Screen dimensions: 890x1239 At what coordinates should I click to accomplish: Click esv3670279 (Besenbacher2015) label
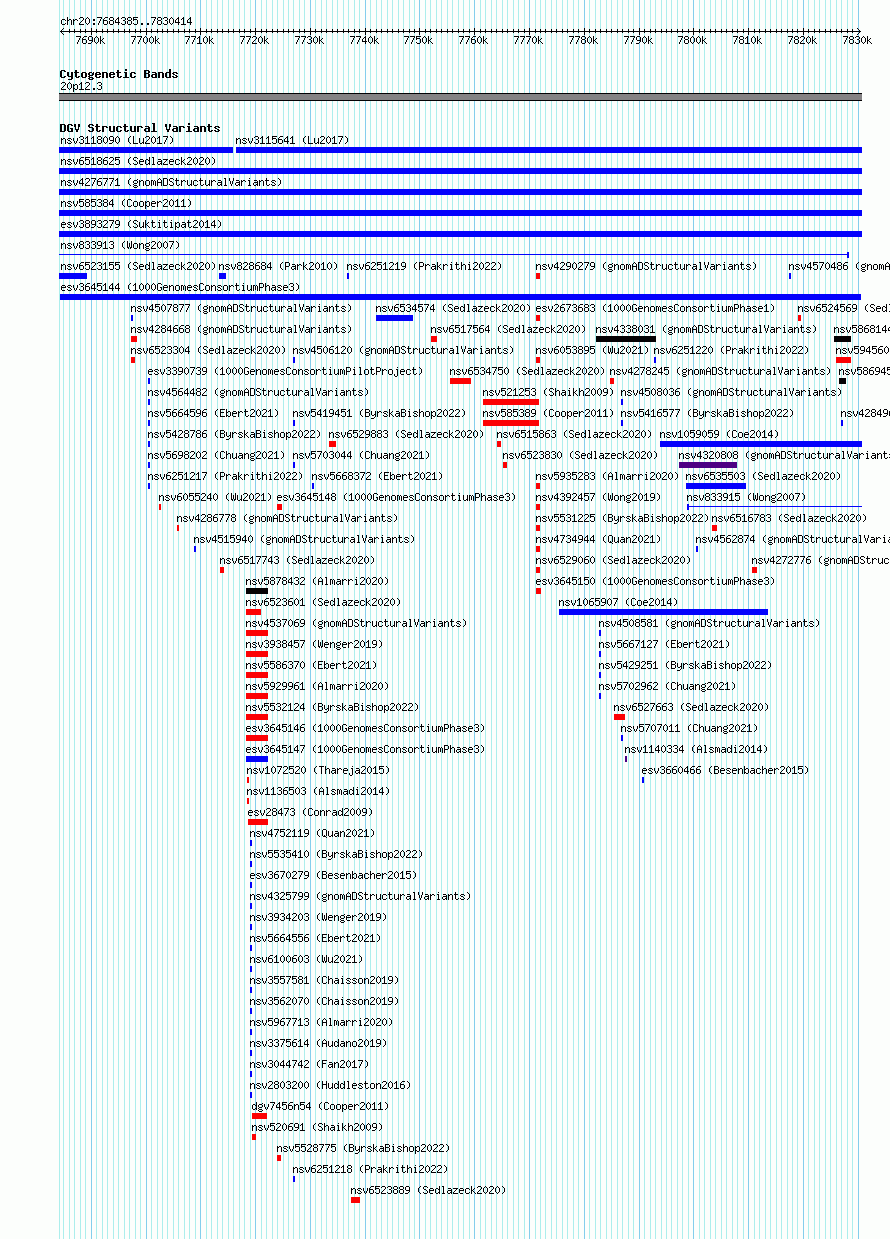[x=334, y=875]
